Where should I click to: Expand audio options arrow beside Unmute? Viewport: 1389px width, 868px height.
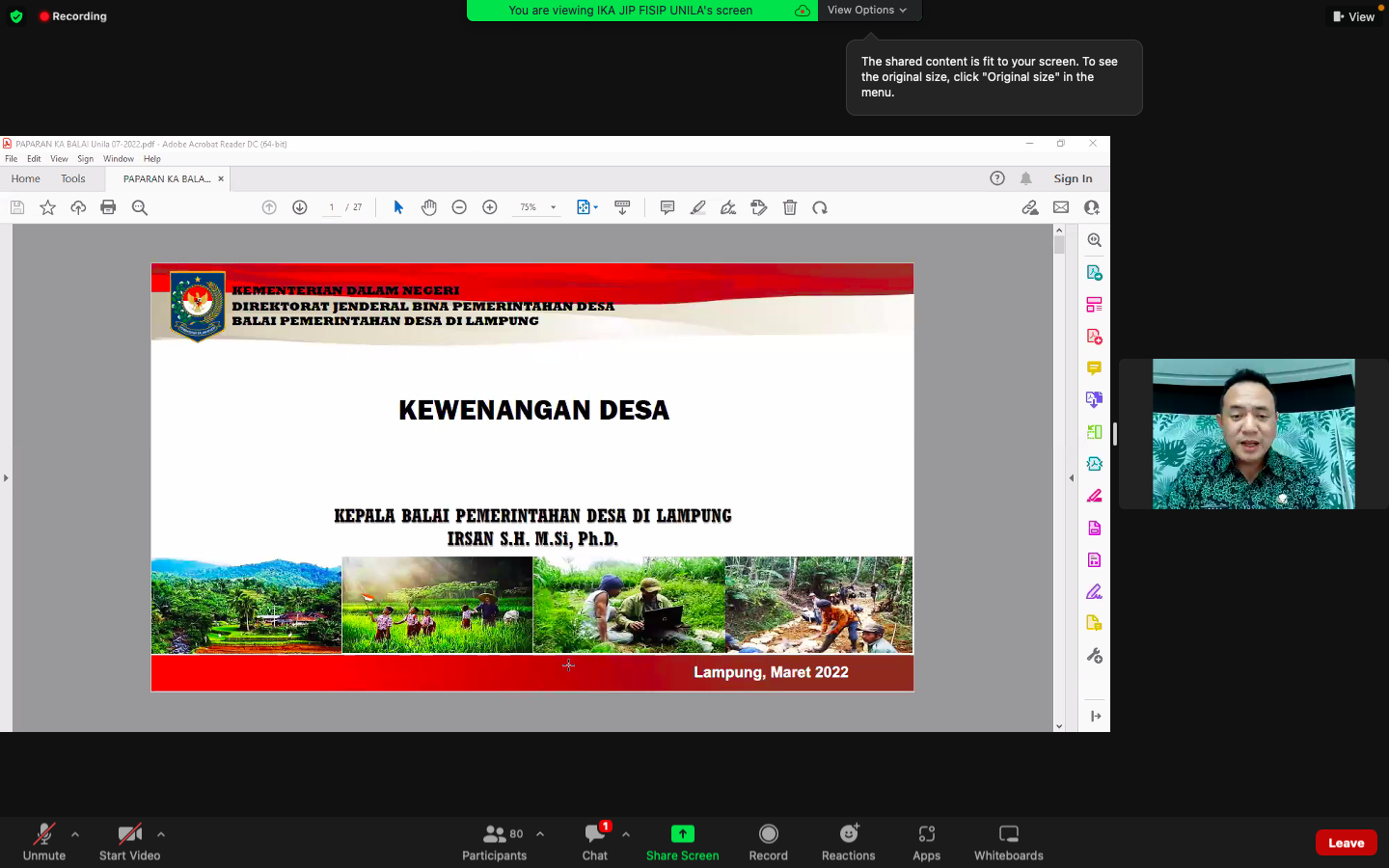coord(75,834)
